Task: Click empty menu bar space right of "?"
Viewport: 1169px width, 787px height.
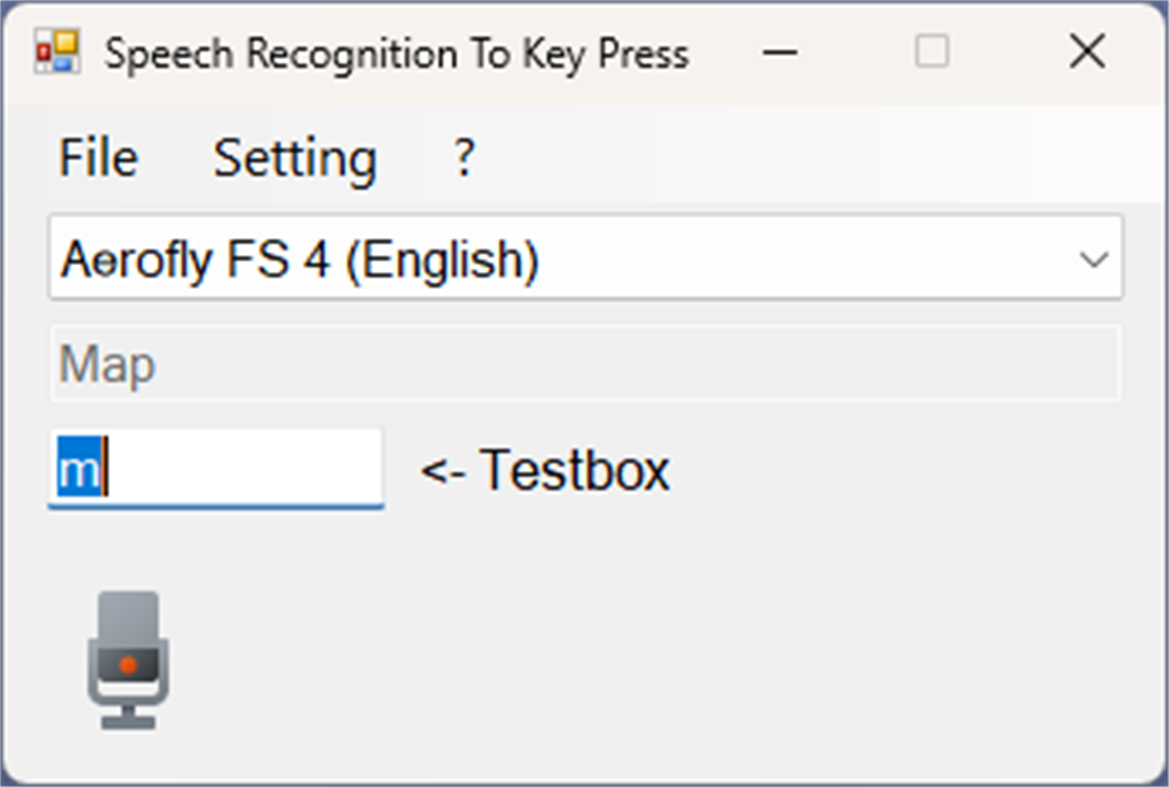Action: click(x=800, y=158)
